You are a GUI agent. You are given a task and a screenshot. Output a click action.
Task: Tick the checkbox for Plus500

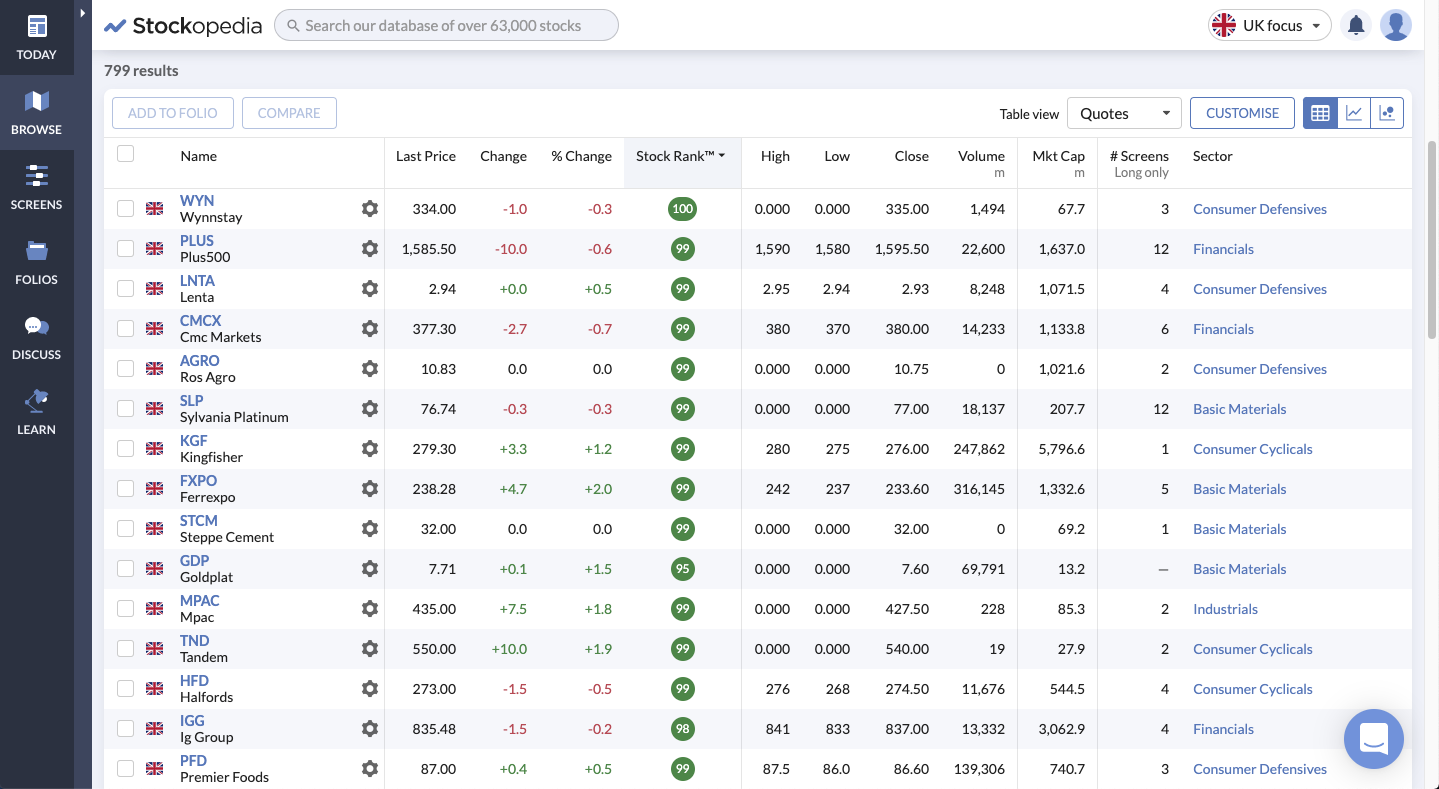(x=125, y=248)
